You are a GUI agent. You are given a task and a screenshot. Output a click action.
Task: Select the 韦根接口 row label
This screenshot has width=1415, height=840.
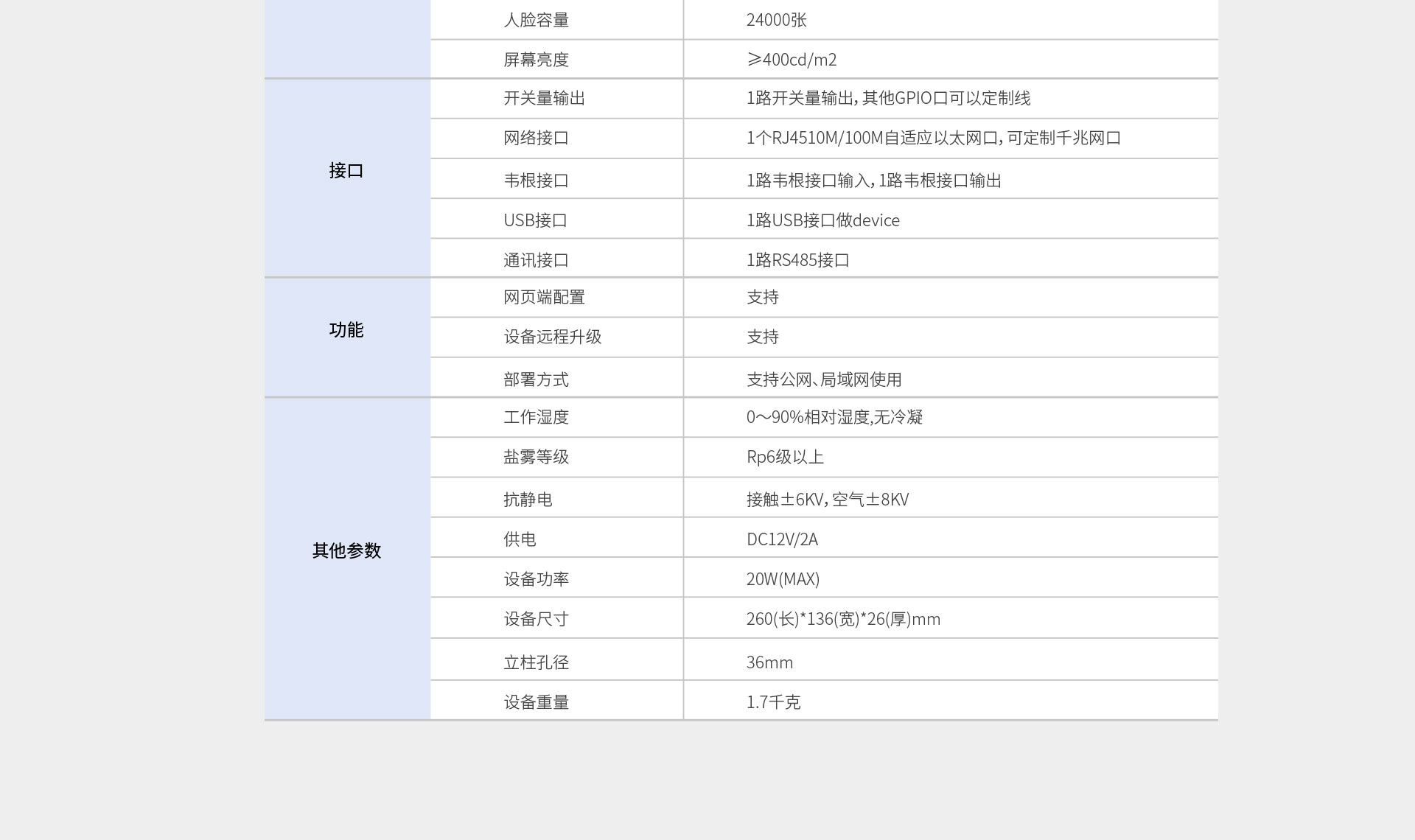[536, 181]
